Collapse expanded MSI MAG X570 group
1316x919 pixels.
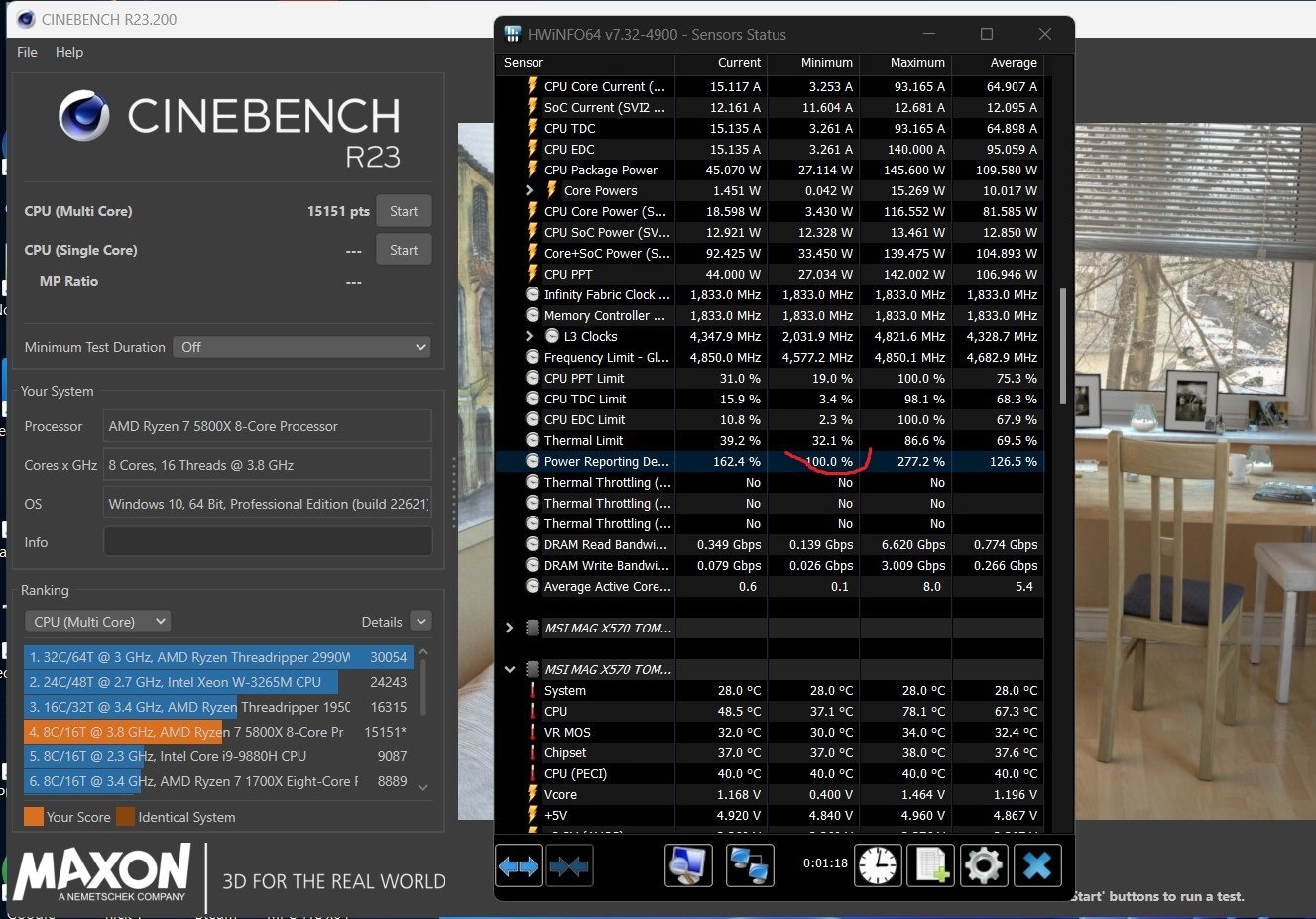[x=509, y=669]
